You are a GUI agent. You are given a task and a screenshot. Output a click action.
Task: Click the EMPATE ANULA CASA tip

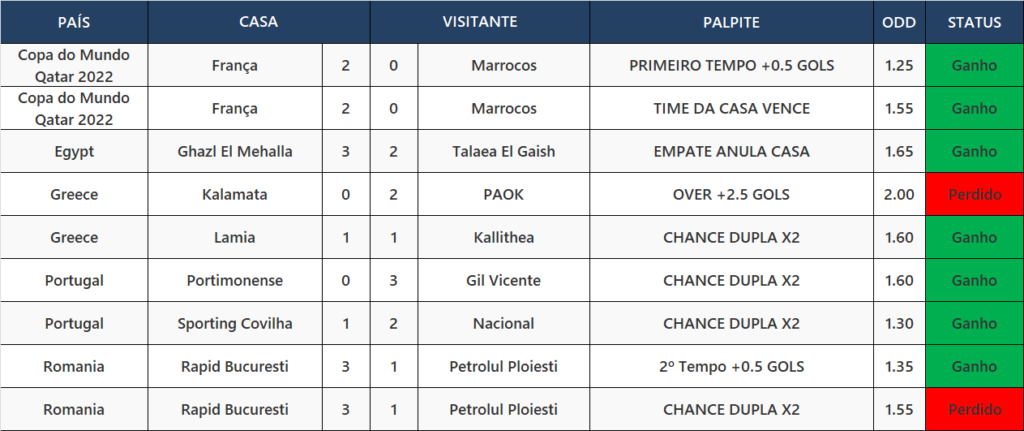click(731, 152)
